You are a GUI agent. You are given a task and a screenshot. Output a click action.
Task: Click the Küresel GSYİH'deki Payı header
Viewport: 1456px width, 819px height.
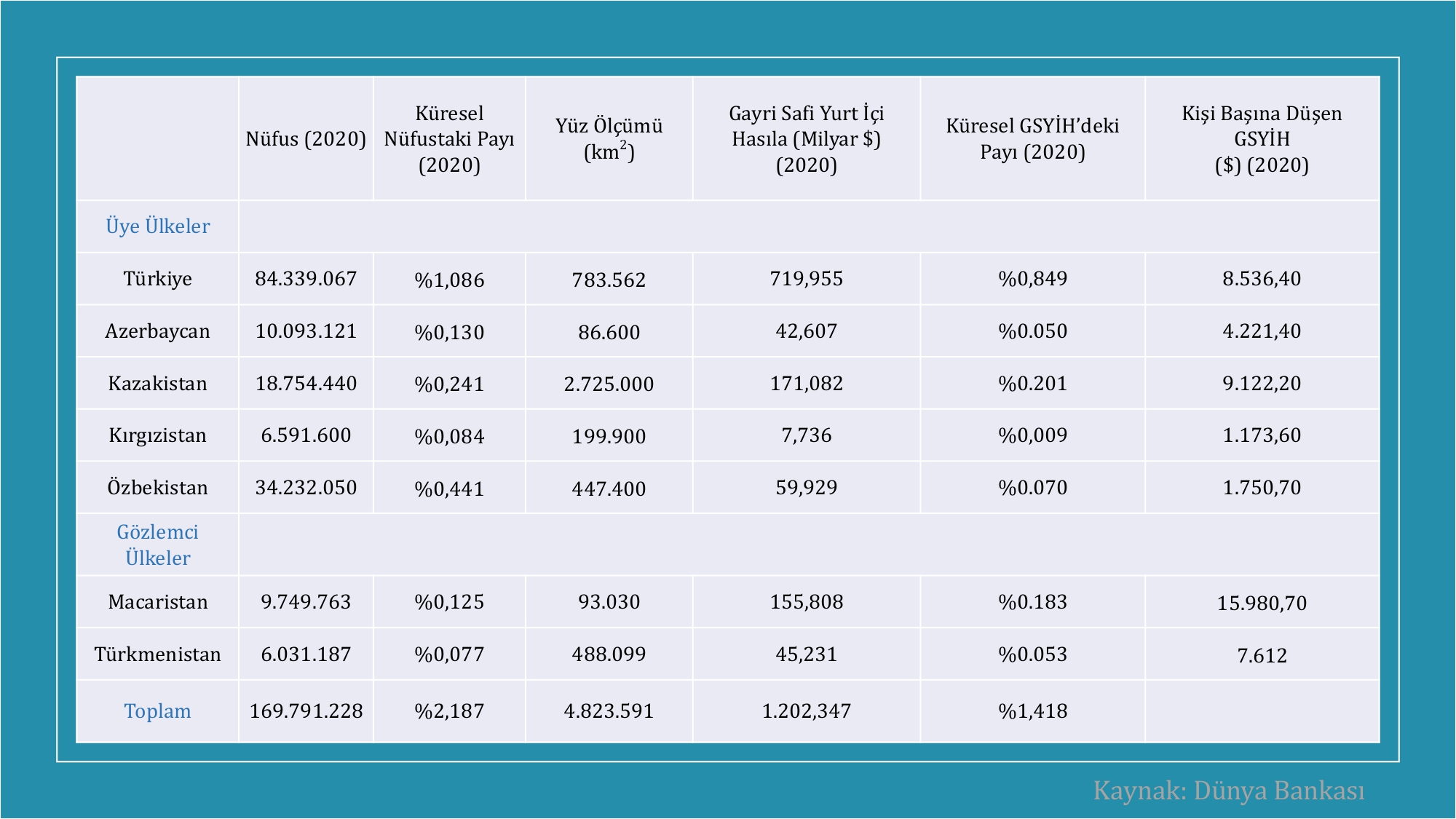[x=1032, y=139]
